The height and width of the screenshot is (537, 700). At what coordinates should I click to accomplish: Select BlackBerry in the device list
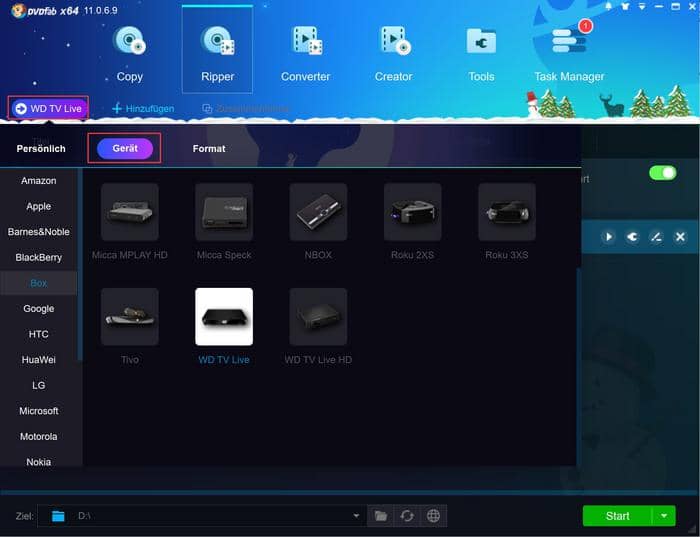tap(39, 258)
